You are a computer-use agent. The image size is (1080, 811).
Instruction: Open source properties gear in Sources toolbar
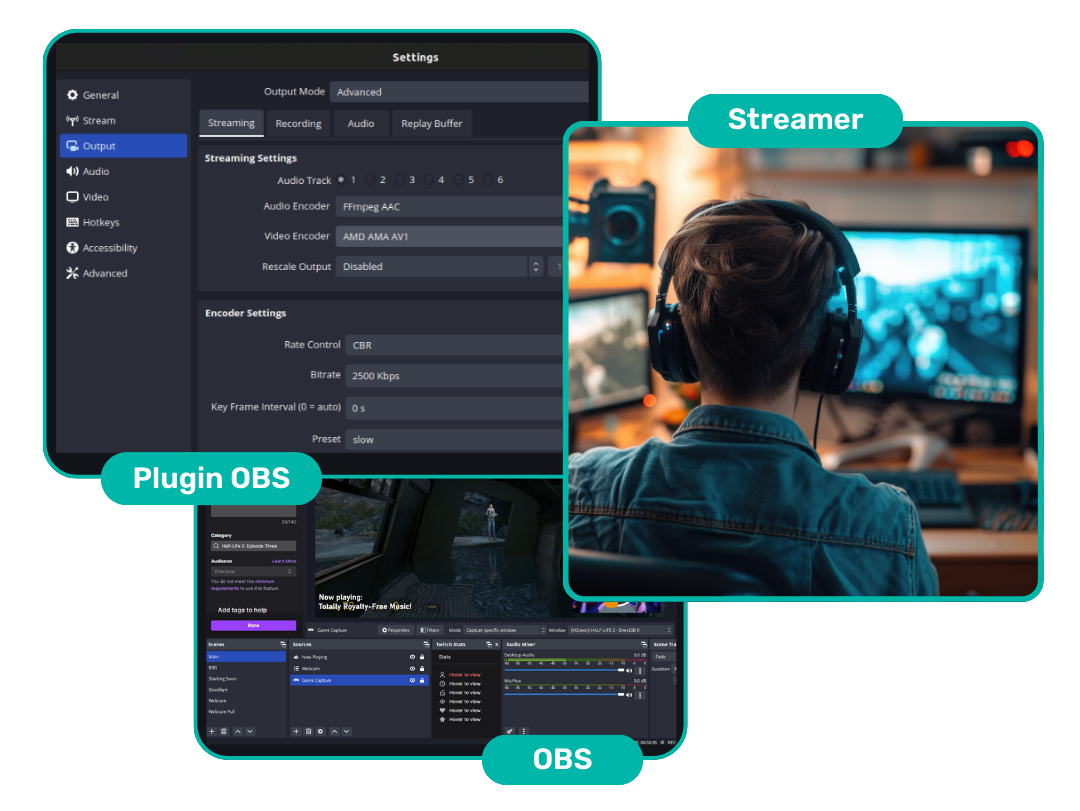tap(320, 732)
